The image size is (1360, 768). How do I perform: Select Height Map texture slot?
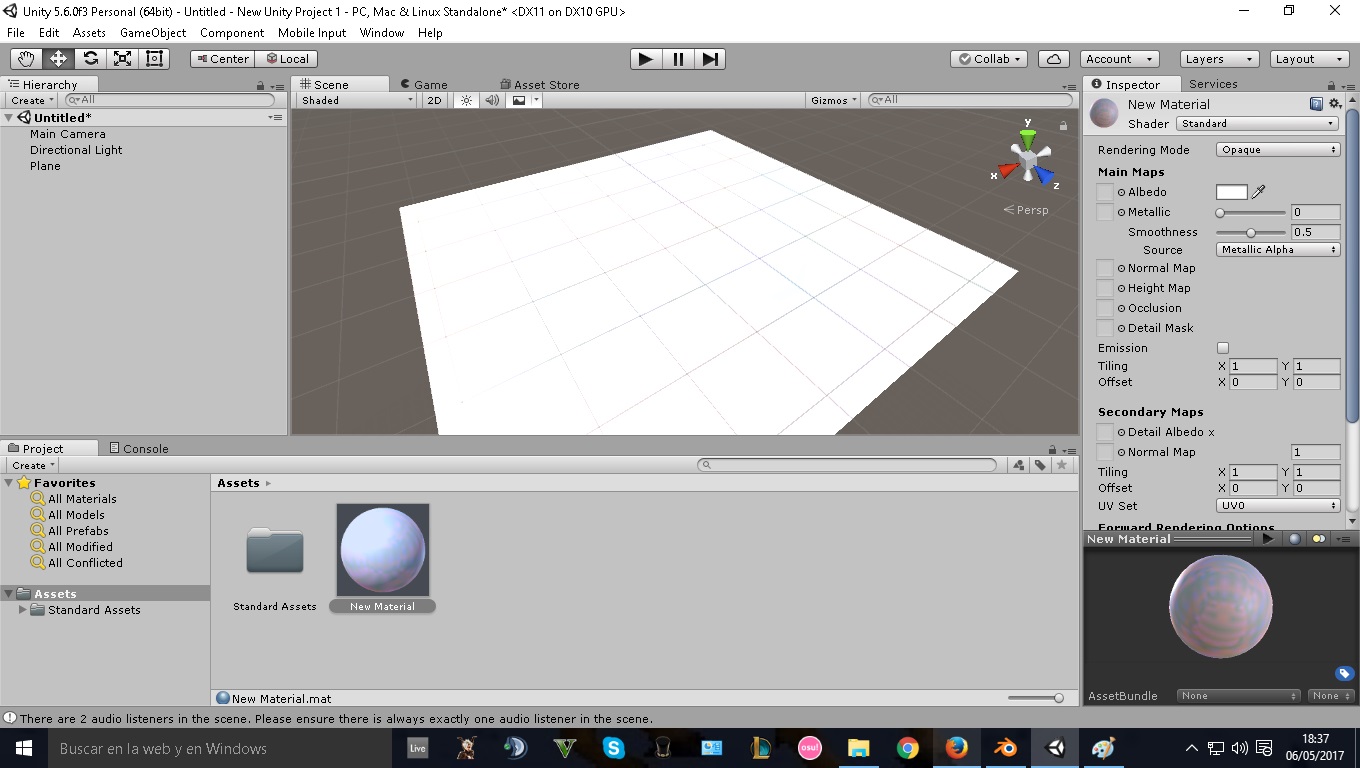[1105, 288]
